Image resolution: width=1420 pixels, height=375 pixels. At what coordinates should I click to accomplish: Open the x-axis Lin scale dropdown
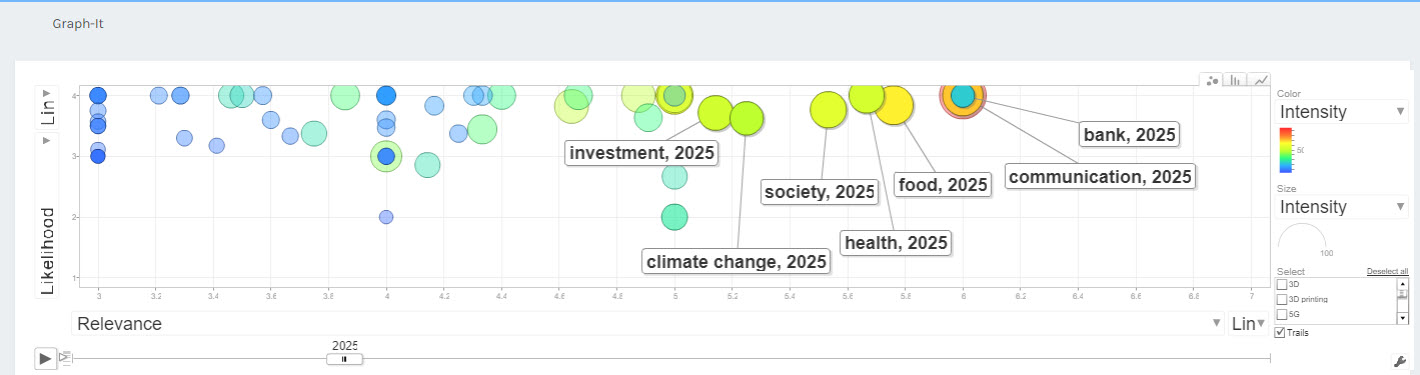tap(1248, 323)
